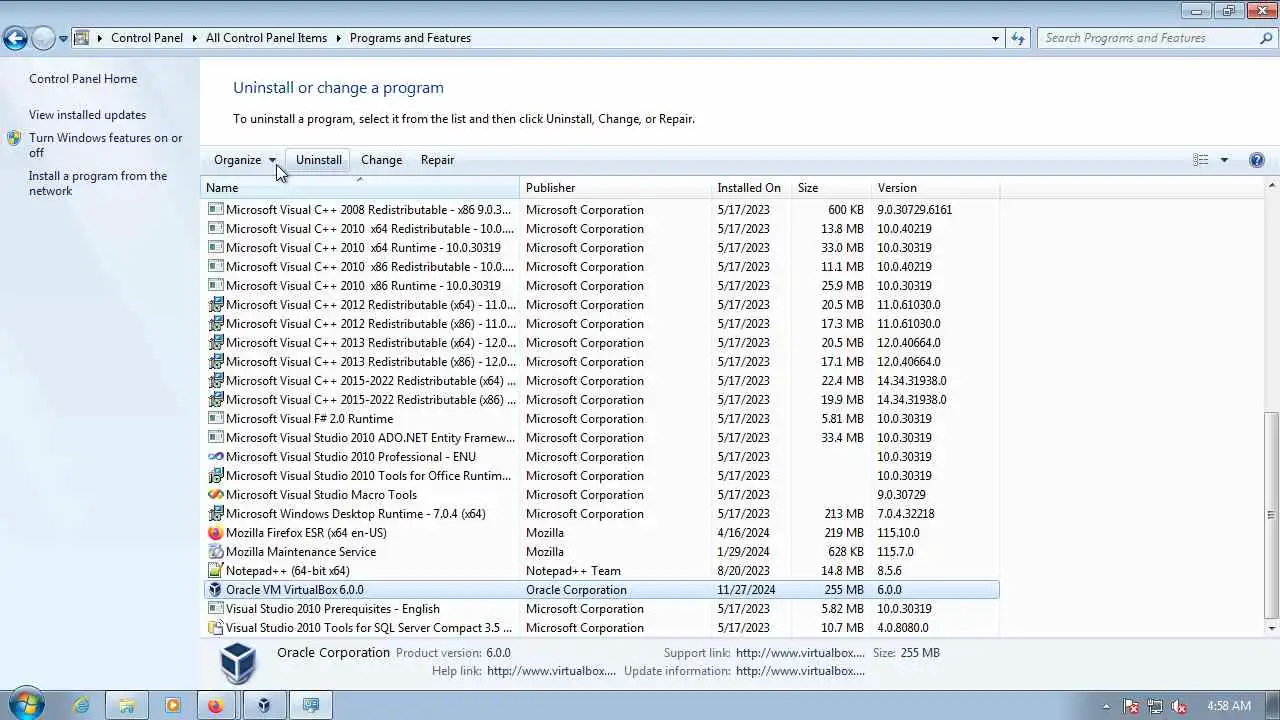Open VirtualBox from the taskbar

263,705
